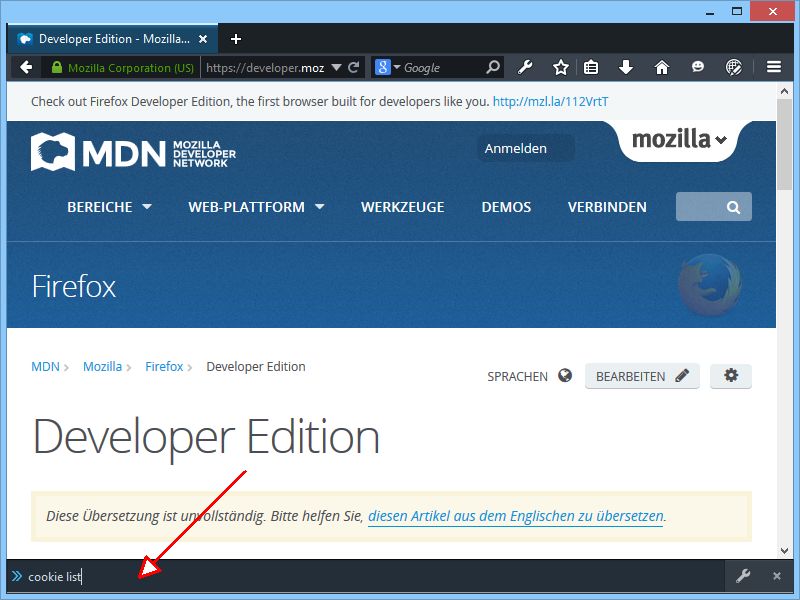
Task: Select the Developer Edition - Mozilla tab
Action: [112, 39]
